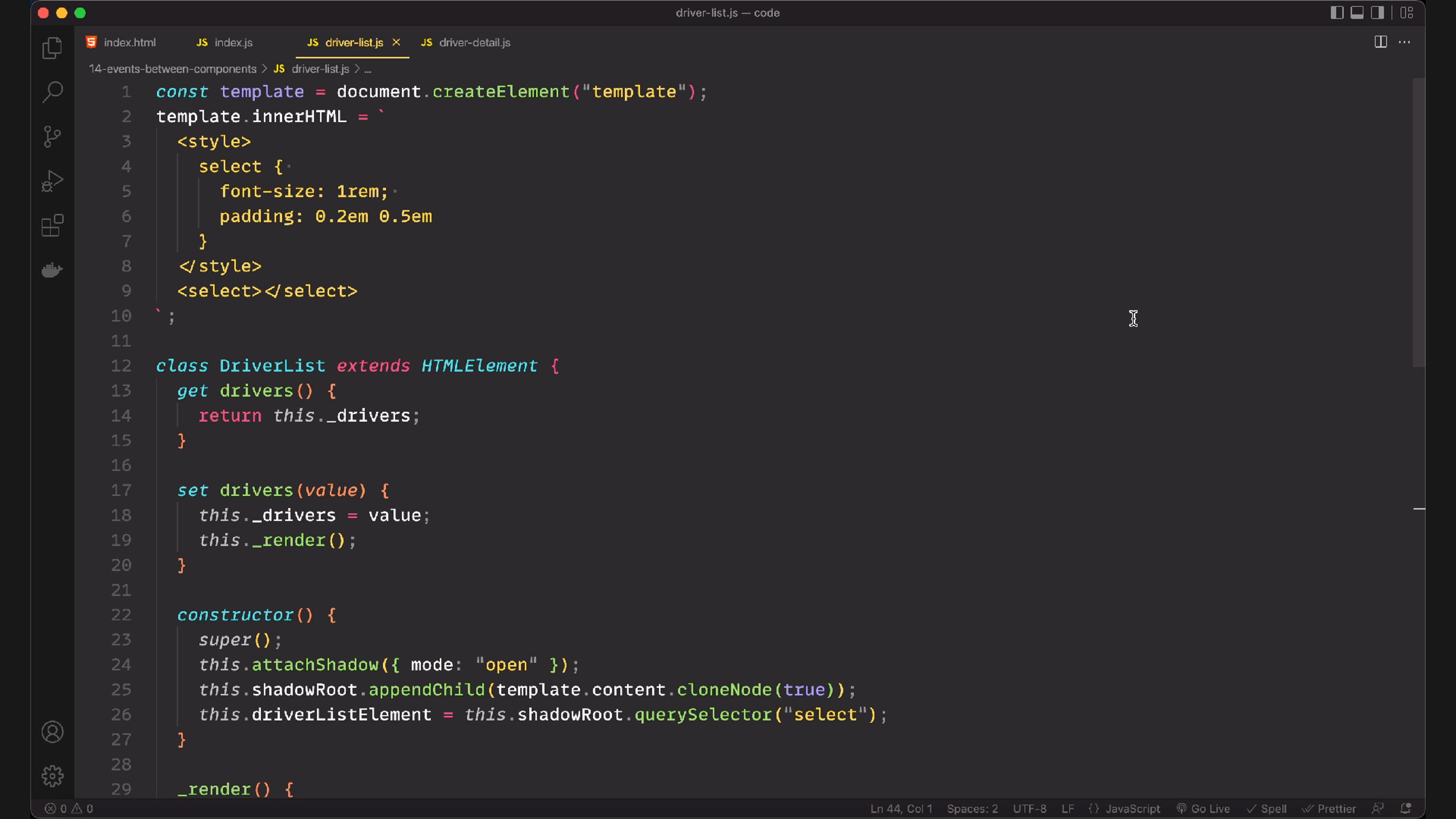Open the Search view icon
The image size is (1456, 819).
pos(52,91)
